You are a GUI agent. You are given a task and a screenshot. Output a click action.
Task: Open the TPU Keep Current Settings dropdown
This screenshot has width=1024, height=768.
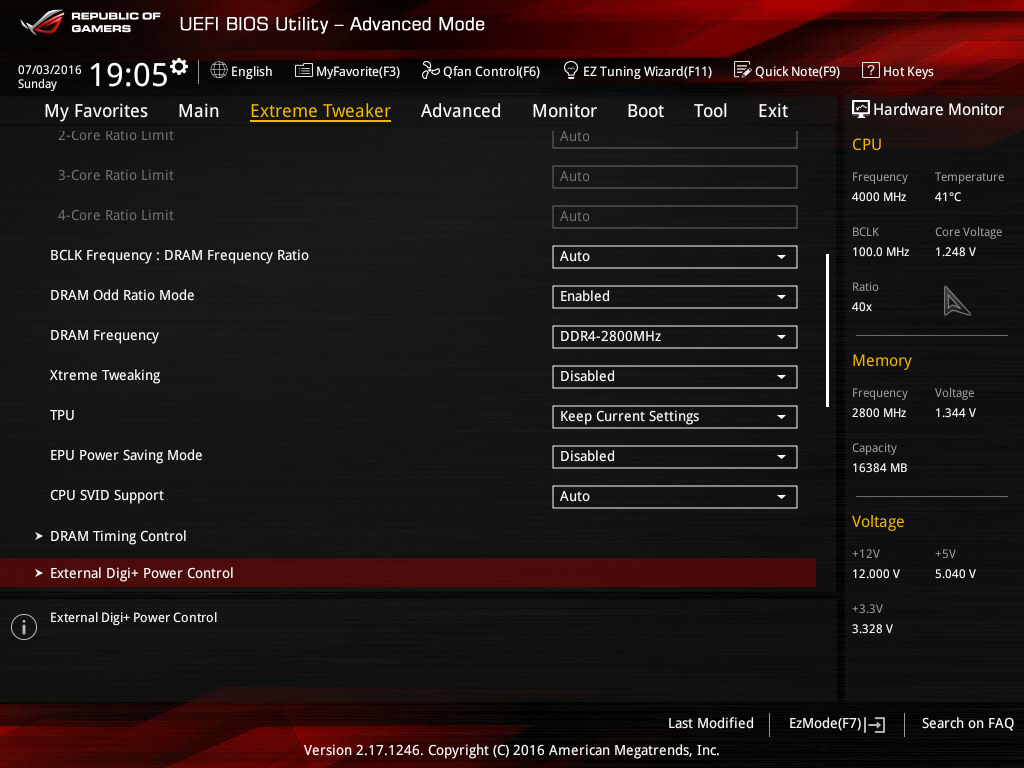pos(675,417)
